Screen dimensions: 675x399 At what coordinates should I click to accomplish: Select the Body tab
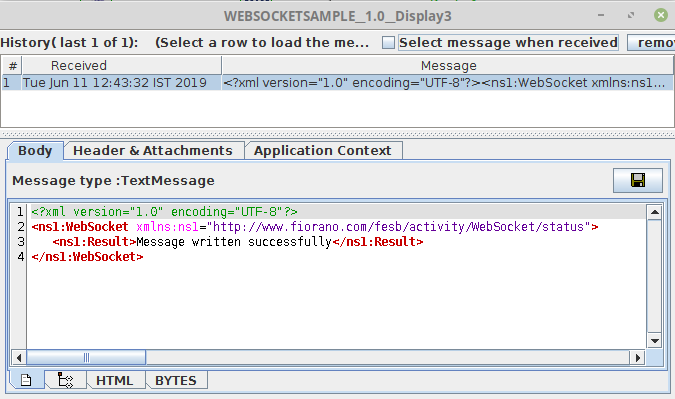coord(35,151)
